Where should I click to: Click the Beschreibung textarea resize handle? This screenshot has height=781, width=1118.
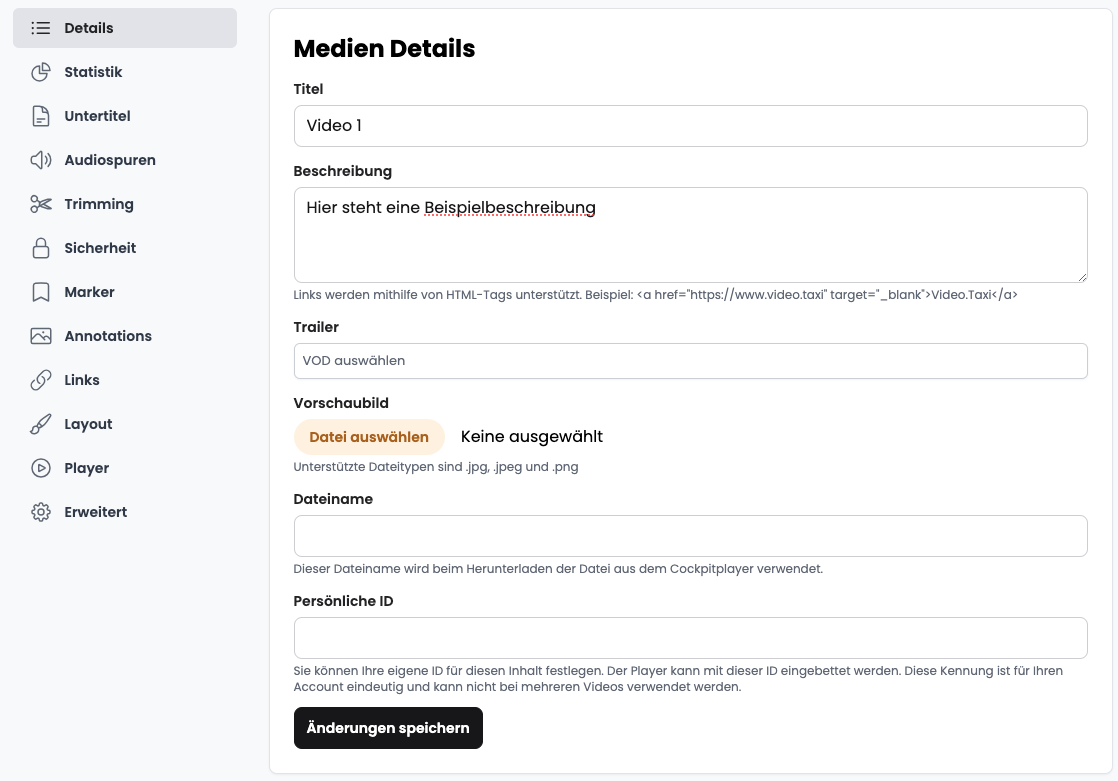point(1082,277)
